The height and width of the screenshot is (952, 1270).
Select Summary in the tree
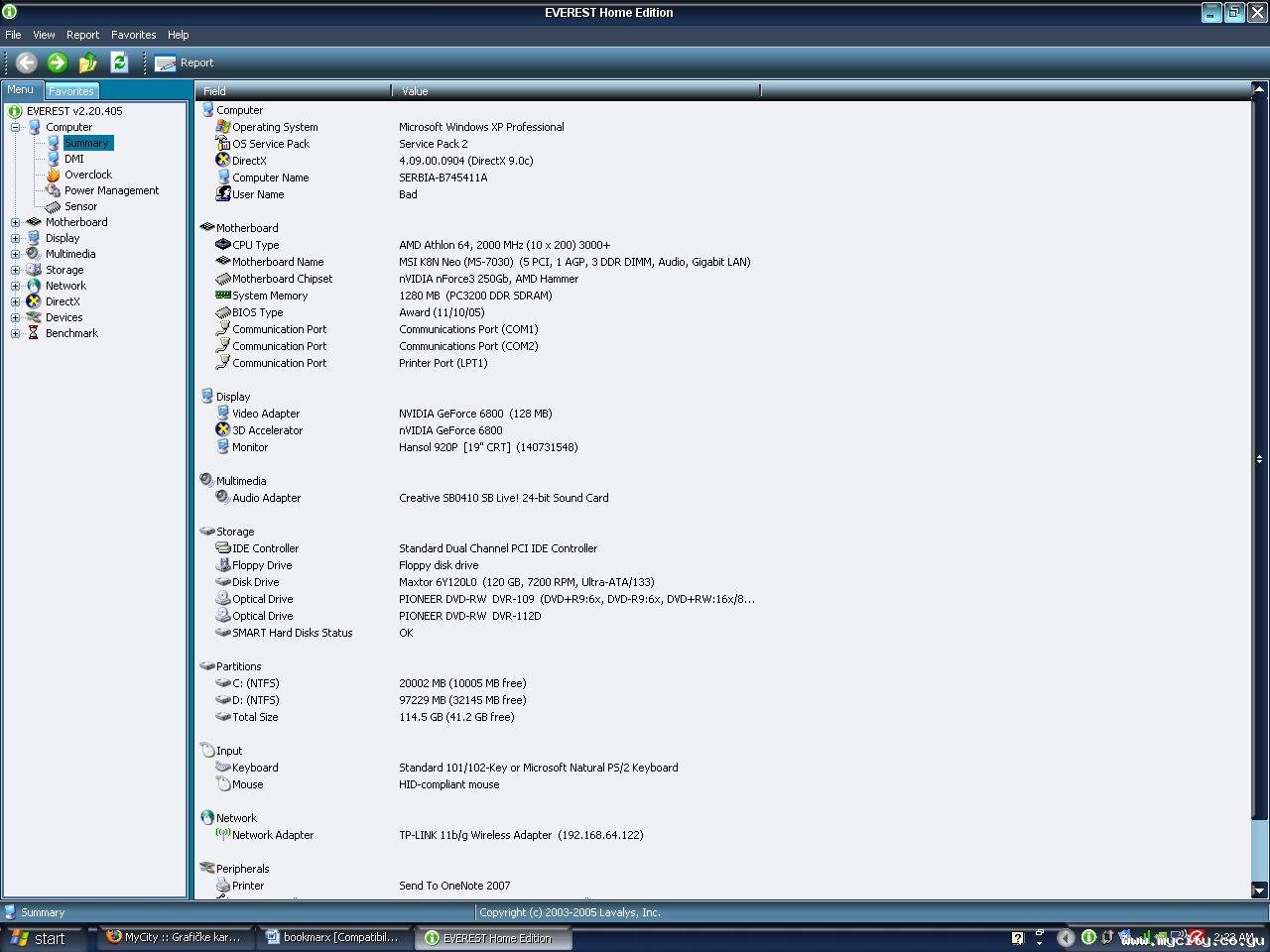86,143
